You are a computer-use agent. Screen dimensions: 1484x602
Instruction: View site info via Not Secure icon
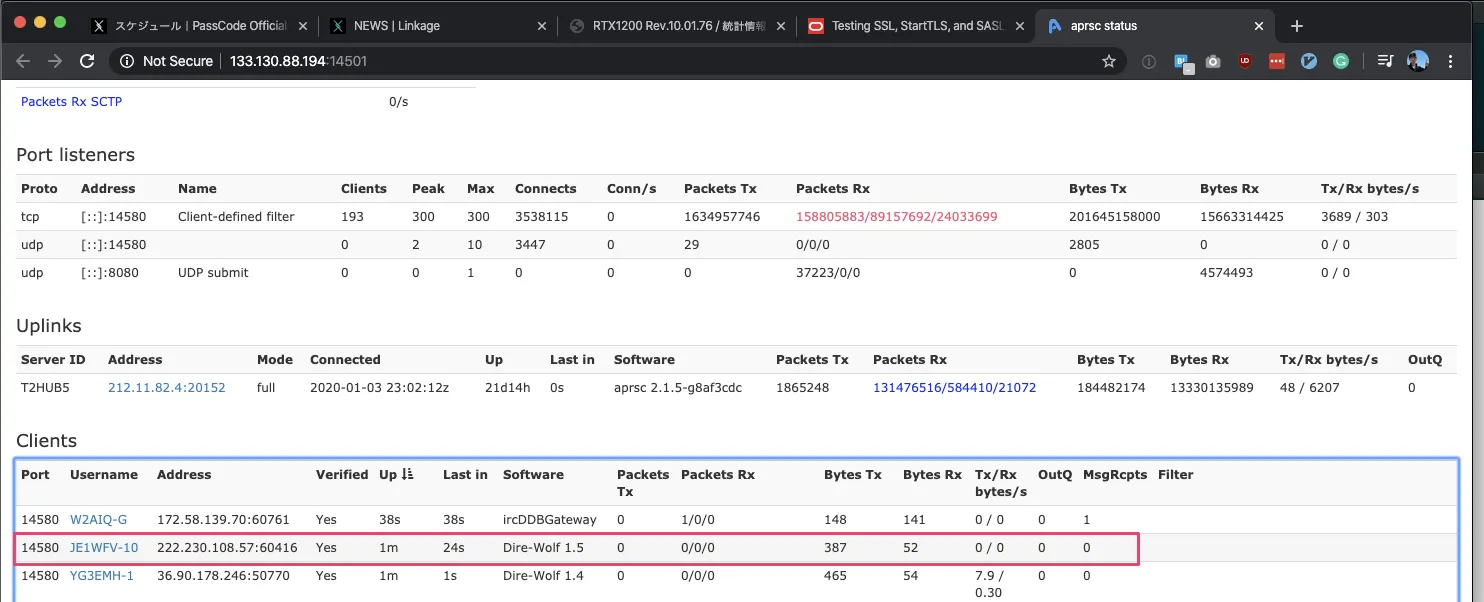pyautogui.click(x=127, y=61)
